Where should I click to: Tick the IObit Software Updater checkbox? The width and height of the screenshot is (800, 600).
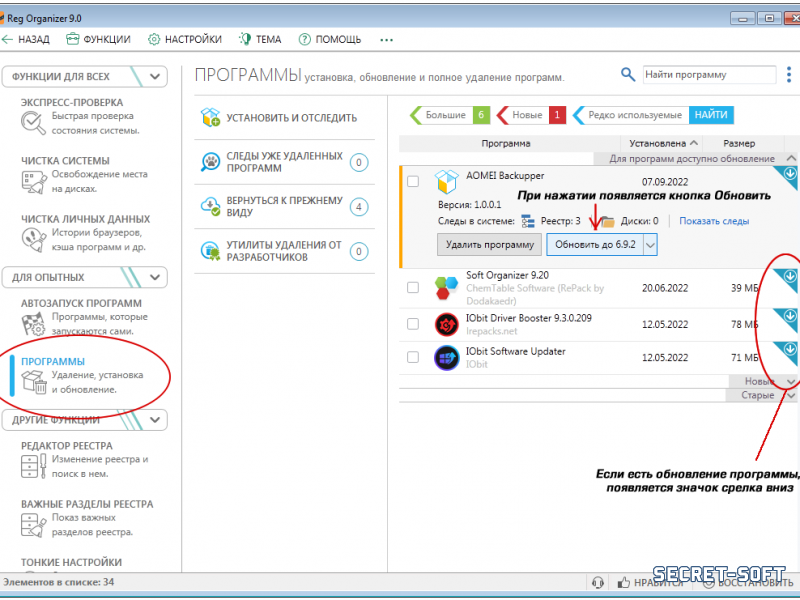coord(413,357)
